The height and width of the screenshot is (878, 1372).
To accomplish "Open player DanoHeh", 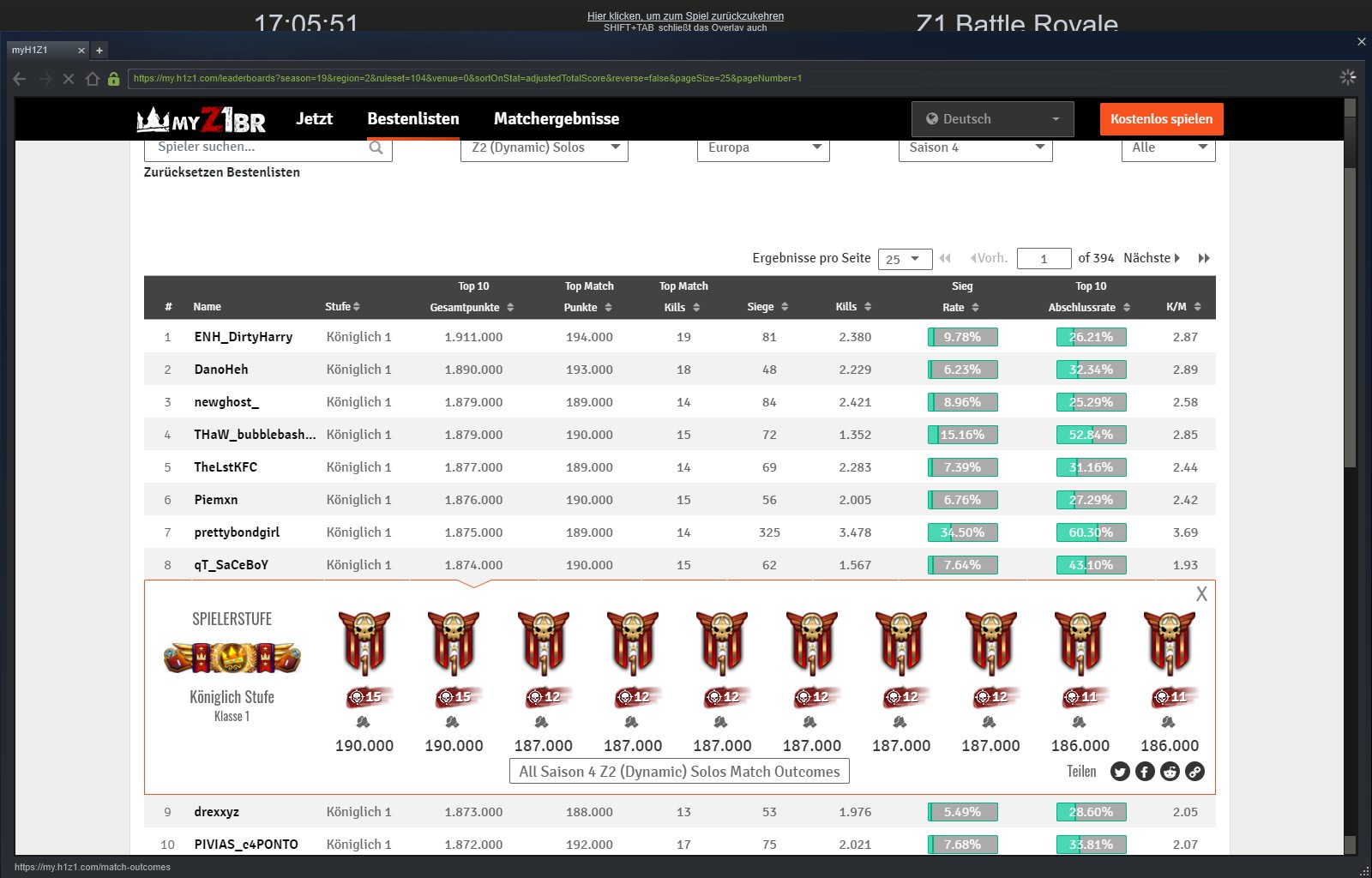I will (x=221, y=370).
